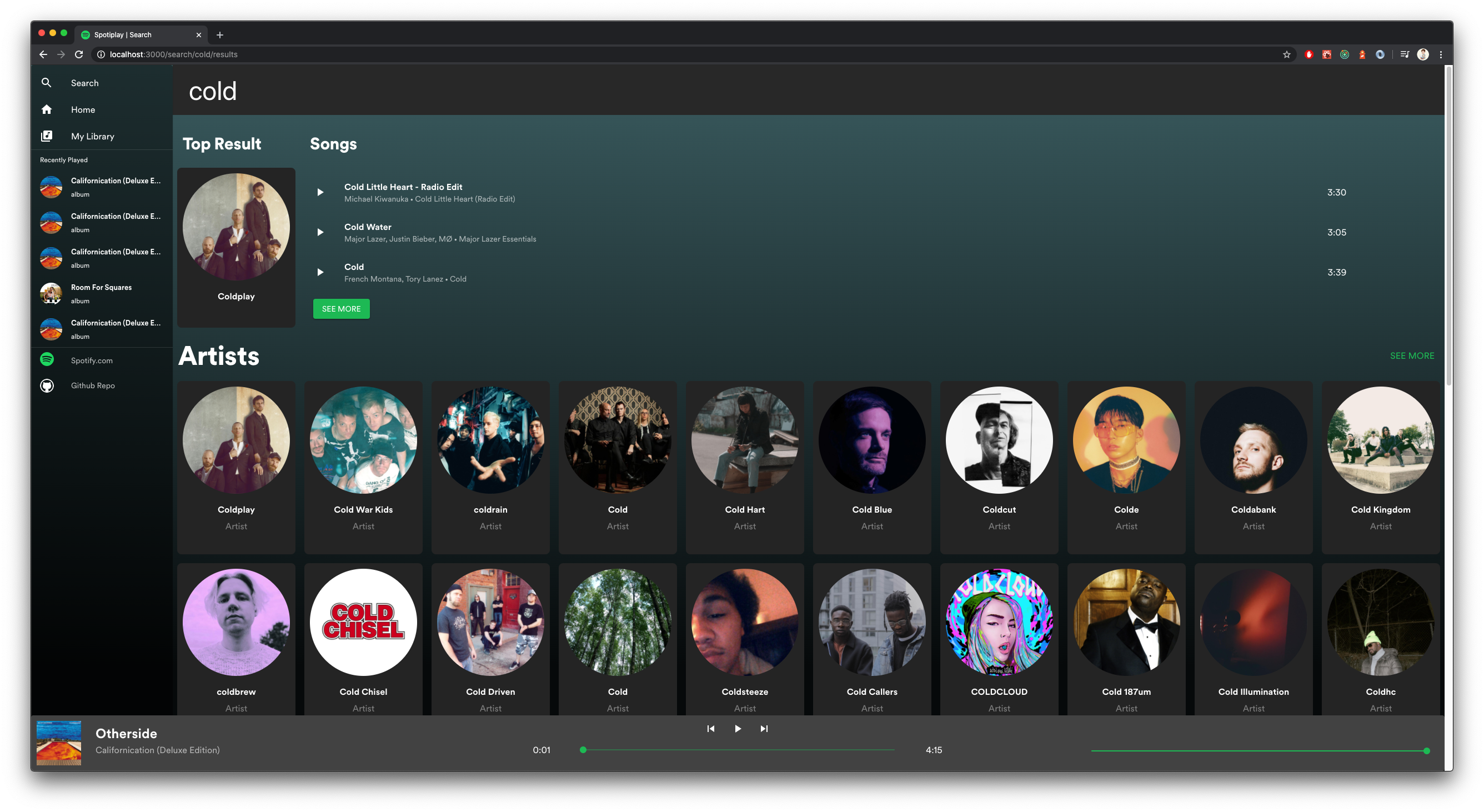Open the Cold War Kids artist card
The height and width of the screenshot is (812, 1484).
pos(363,467)
